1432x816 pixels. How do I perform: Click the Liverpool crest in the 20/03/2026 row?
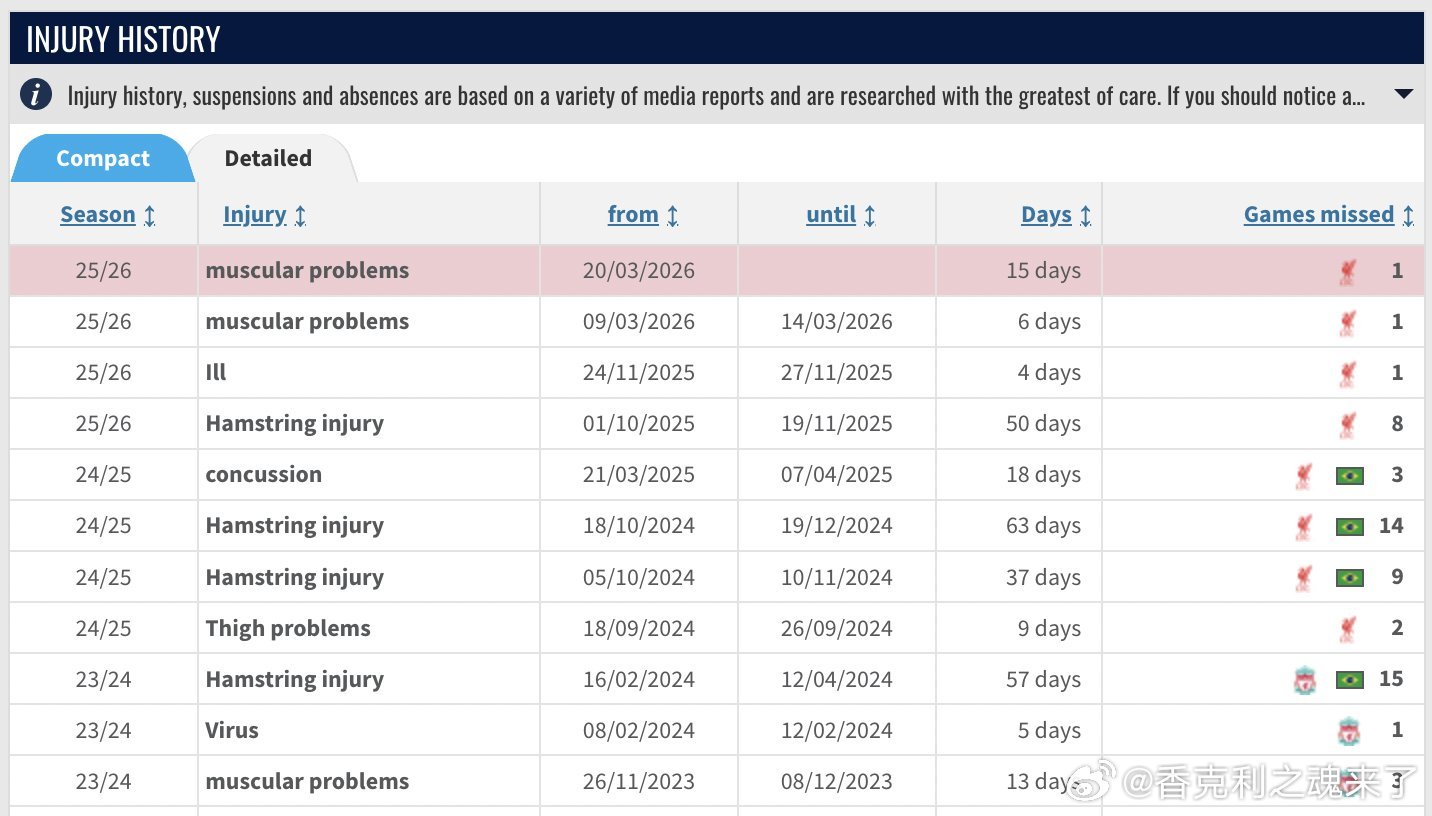coord(1348,271)
